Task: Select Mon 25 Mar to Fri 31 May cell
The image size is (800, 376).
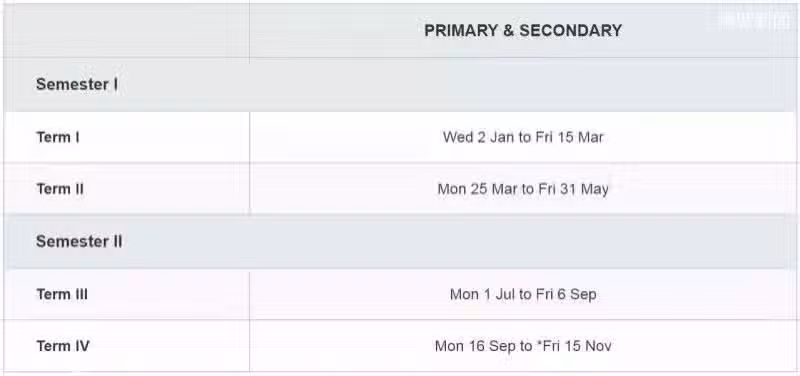Action: pyautogui.click(x=523, y=189)
